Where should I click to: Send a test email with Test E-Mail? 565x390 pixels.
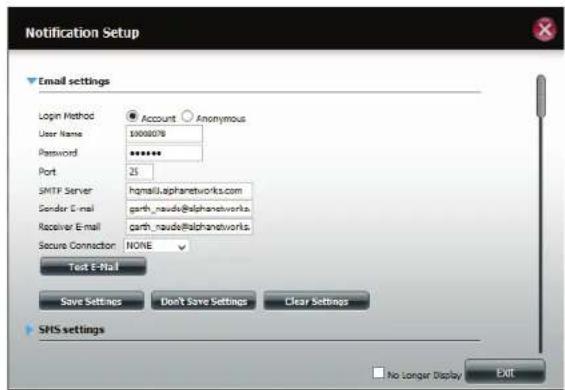[93, 266]
